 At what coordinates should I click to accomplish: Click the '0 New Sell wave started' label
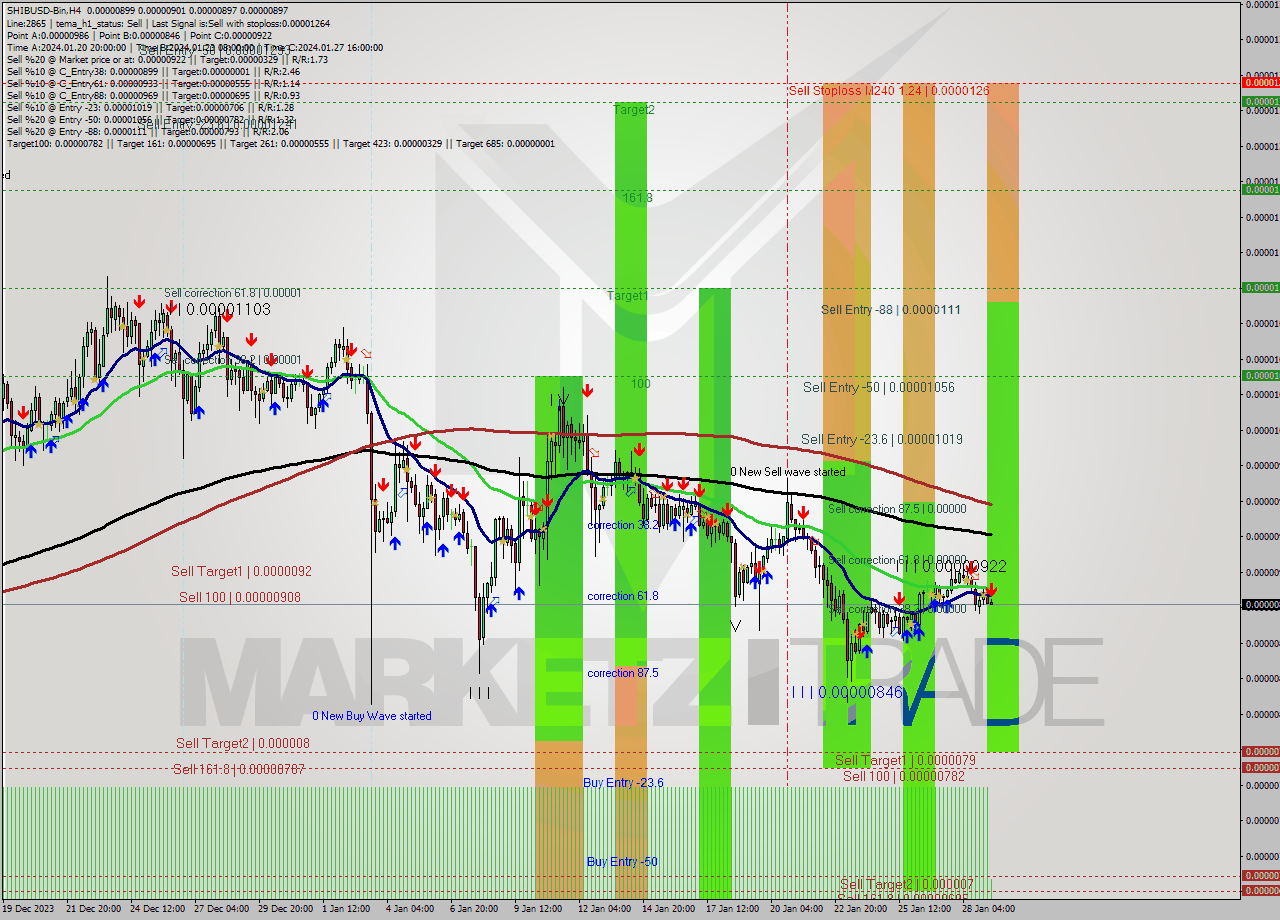tap(788, 471)
